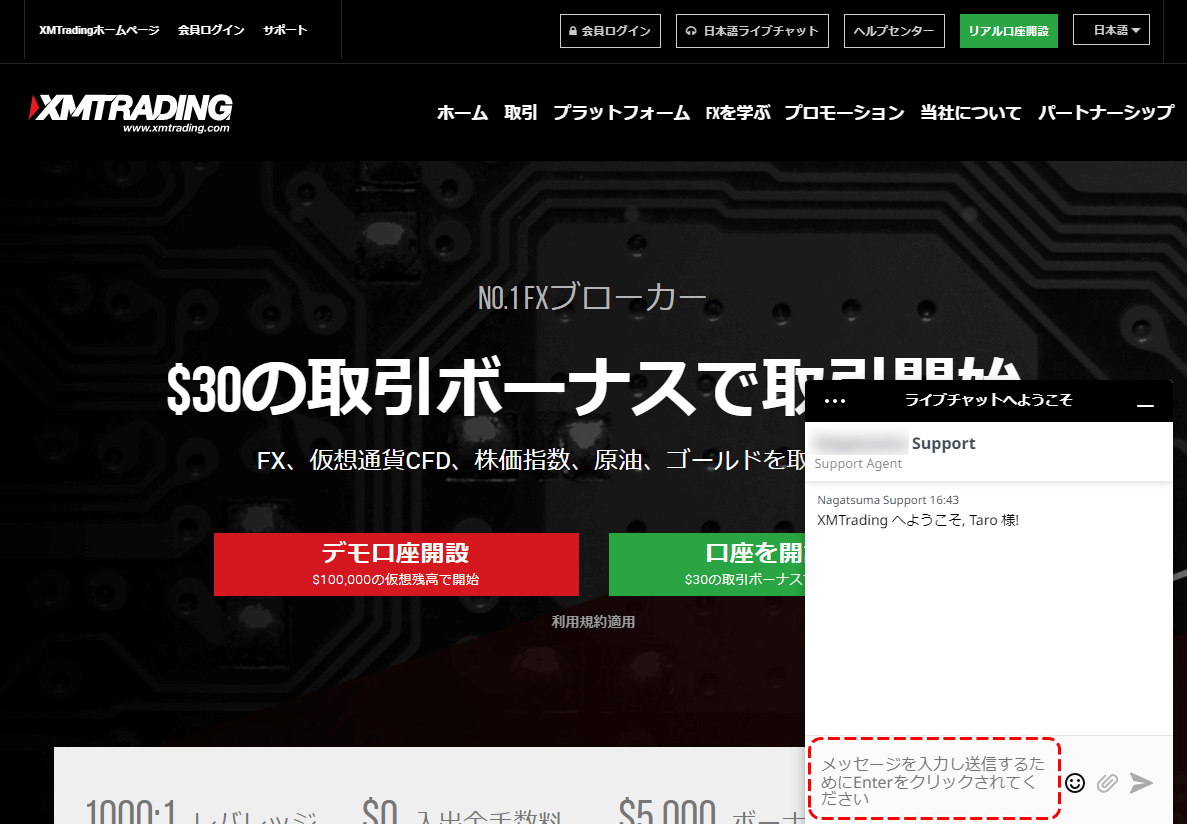Open 日本語ライブチャット button
Viewport: 1187px width, 824px height.
point(752,31)
